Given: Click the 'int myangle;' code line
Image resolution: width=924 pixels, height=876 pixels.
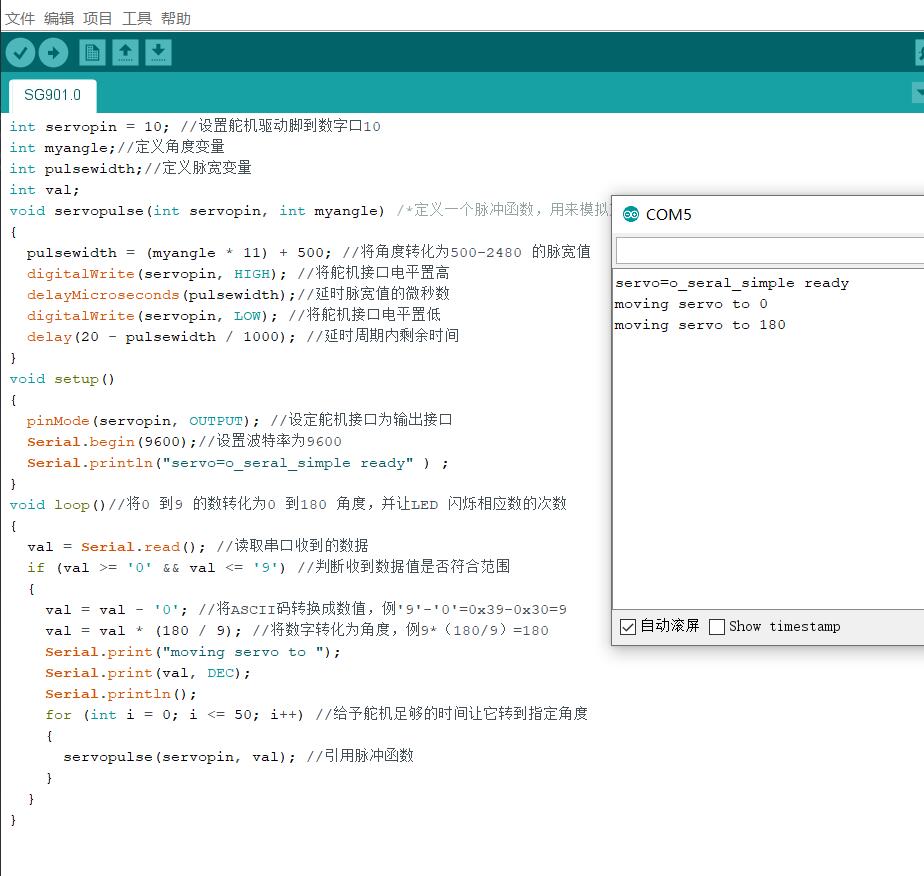Looking at the screenshot, I should click(x=117, y=147).
